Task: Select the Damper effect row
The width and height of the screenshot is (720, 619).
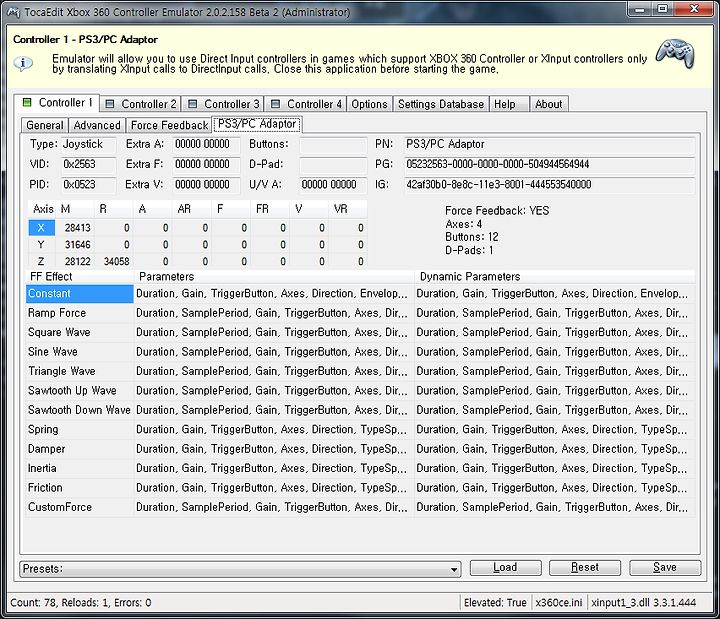Action: point(360,449)
